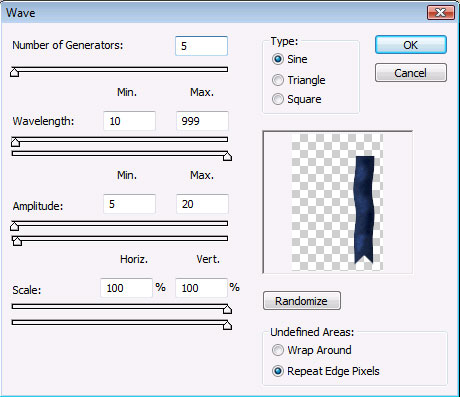Click the Amplitude Min field

point(129,204)
